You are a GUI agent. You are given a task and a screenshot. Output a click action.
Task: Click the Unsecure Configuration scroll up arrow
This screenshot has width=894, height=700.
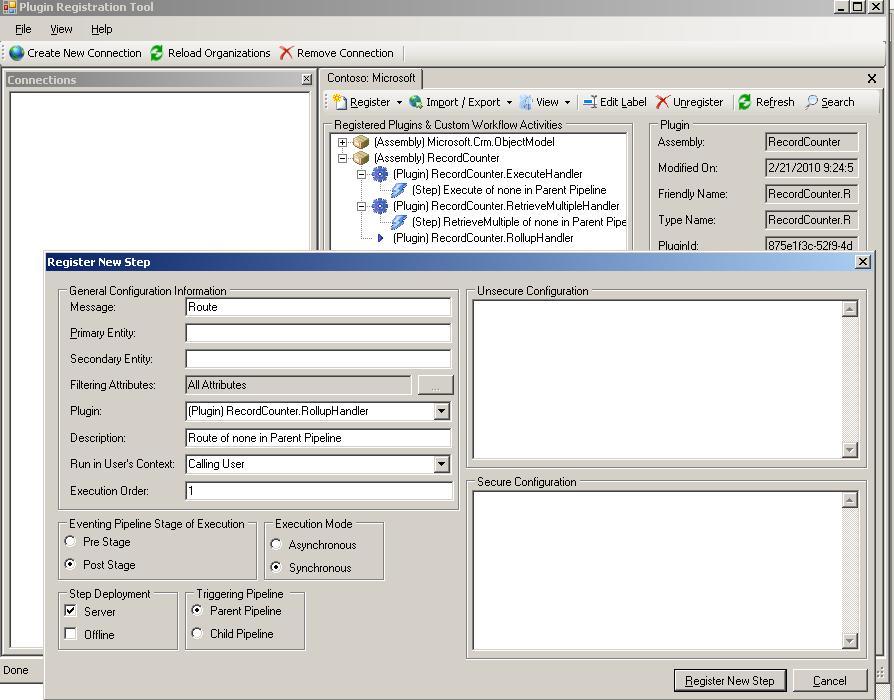tap(850, 309)
